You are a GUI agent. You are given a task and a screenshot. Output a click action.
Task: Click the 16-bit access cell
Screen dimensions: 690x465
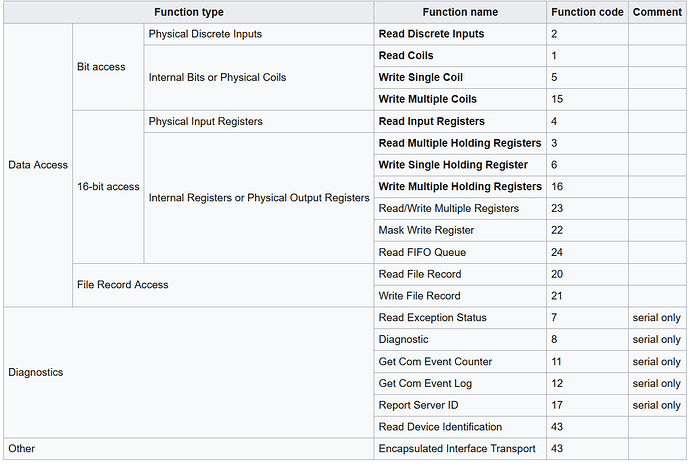(108, 187)
